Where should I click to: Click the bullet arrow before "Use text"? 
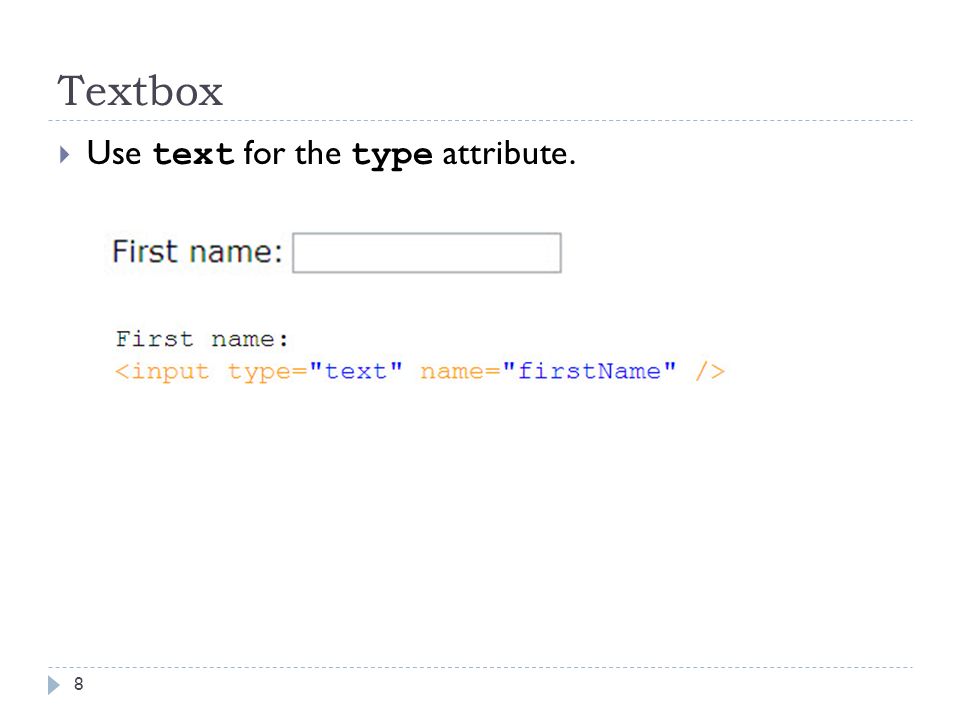coord(64,154)
